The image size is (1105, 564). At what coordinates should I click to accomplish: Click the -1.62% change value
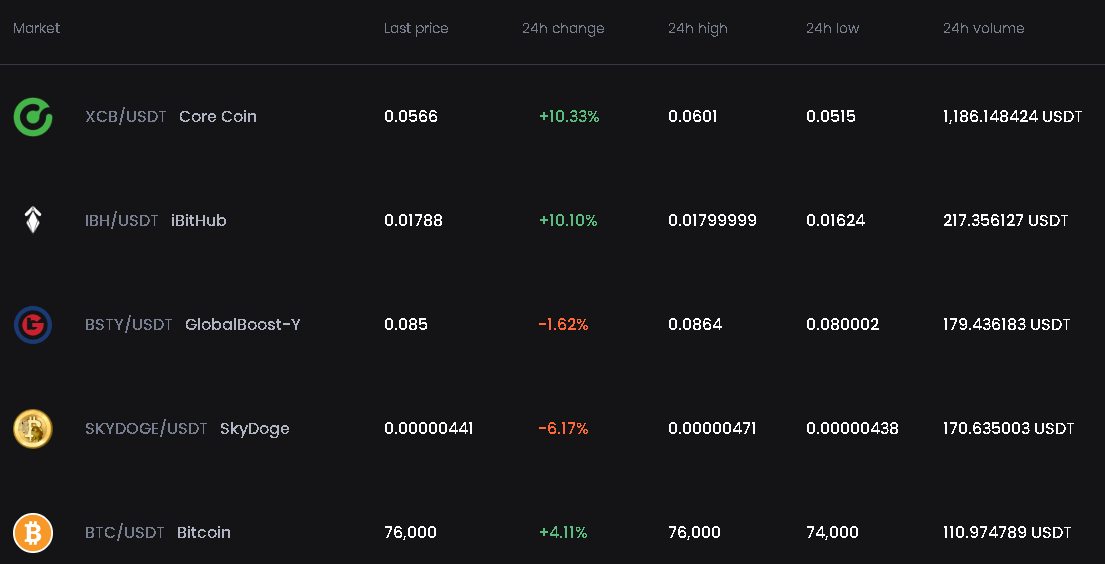[x=563, y=324]
